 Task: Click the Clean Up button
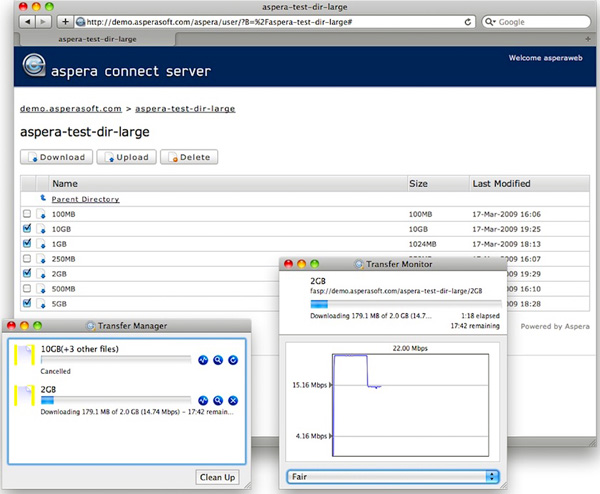(x=217, y=476)
